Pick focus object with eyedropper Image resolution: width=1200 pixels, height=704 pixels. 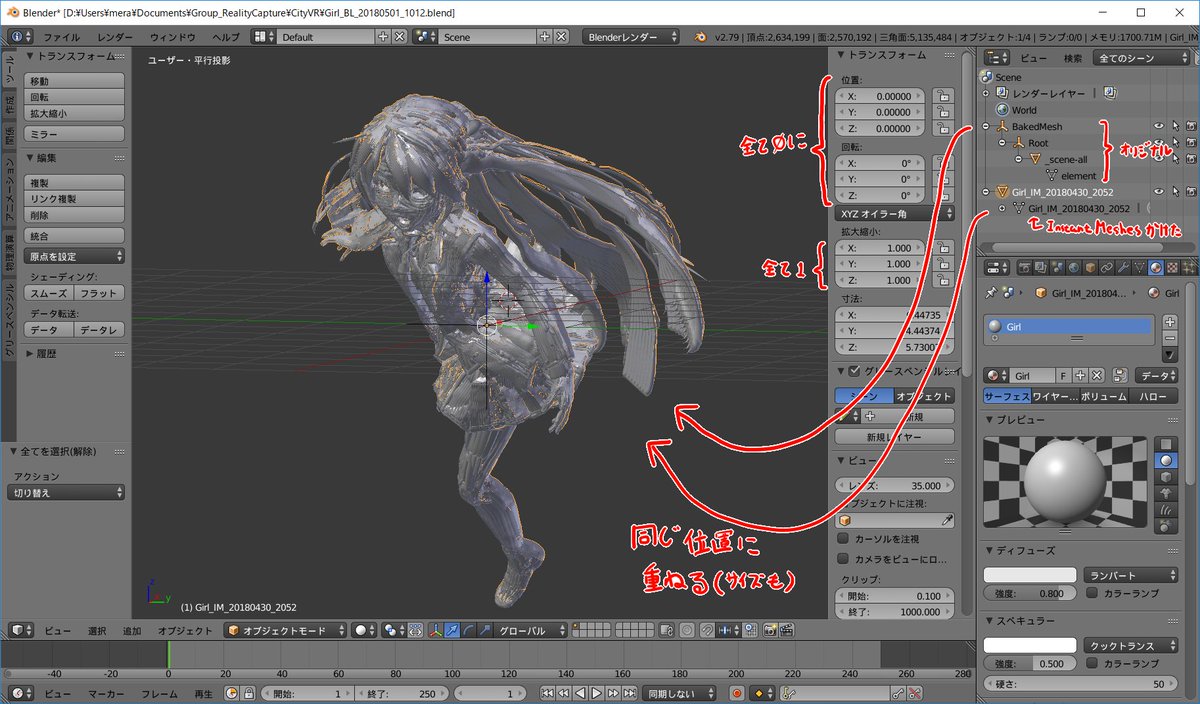tap(947, 520)
